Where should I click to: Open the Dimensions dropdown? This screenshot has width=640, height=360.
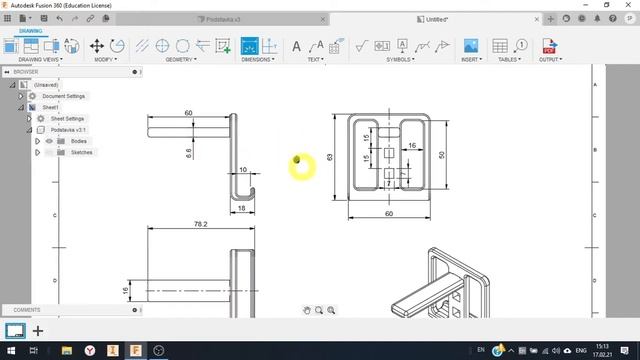point(258,60)
